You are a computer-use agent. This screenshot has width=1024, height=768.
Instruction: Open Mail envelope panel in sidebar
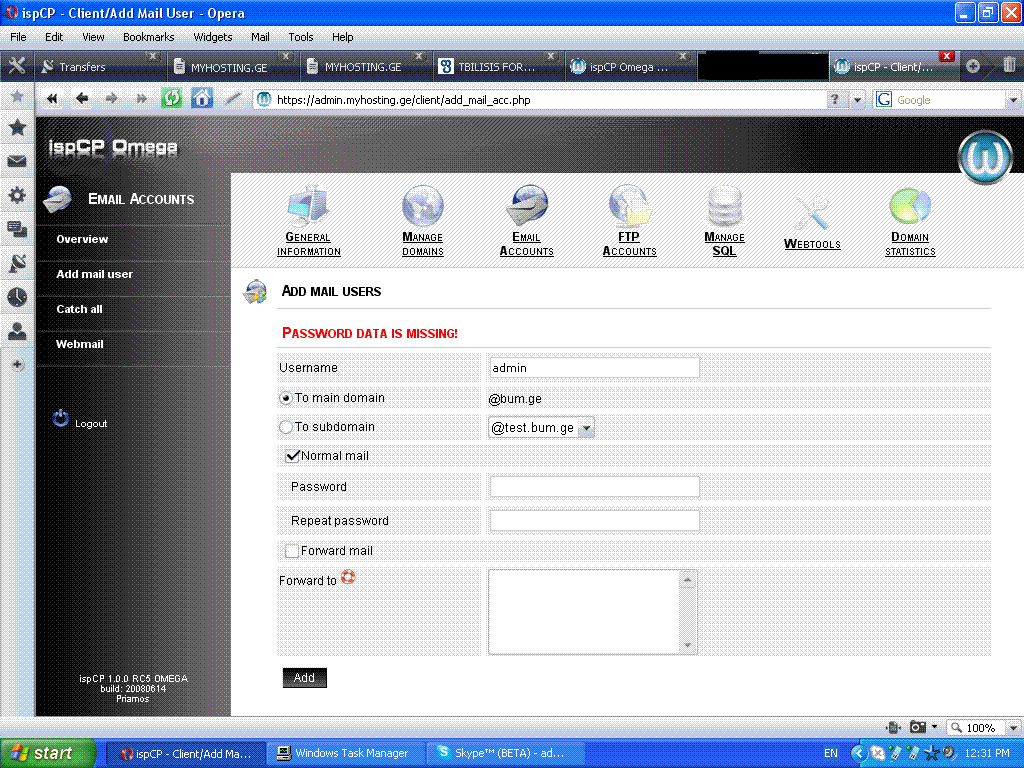[x=17, y=161]
